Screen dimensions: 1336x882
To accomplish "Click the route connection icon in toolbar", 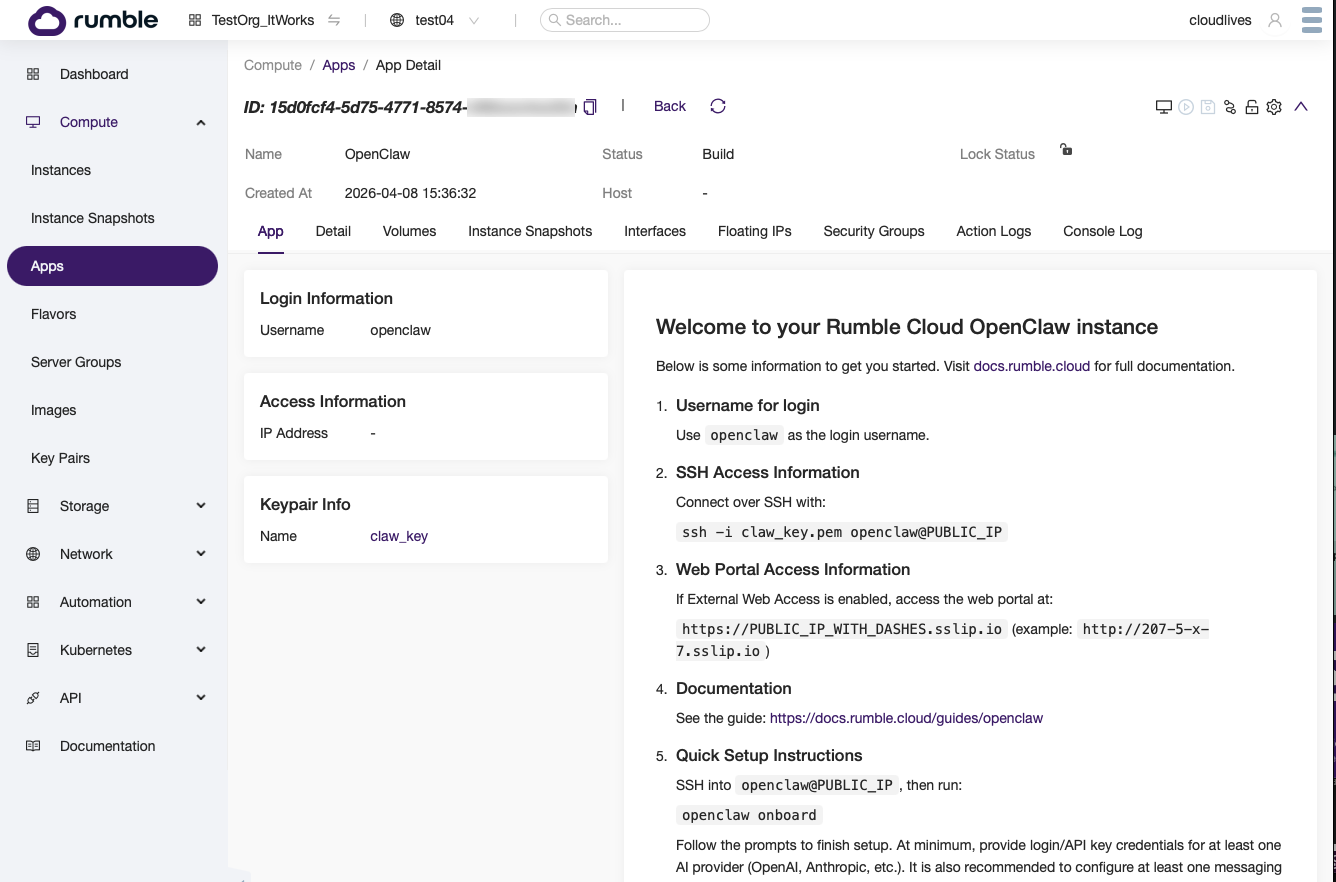I will (1230, 107).
